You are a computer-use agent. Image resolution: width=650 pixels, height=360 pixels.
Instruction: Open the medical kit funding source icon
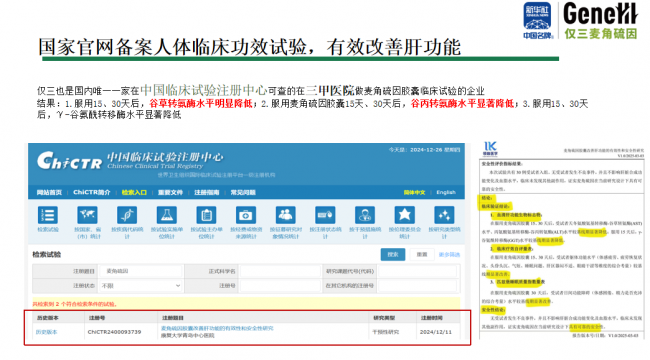246,215
